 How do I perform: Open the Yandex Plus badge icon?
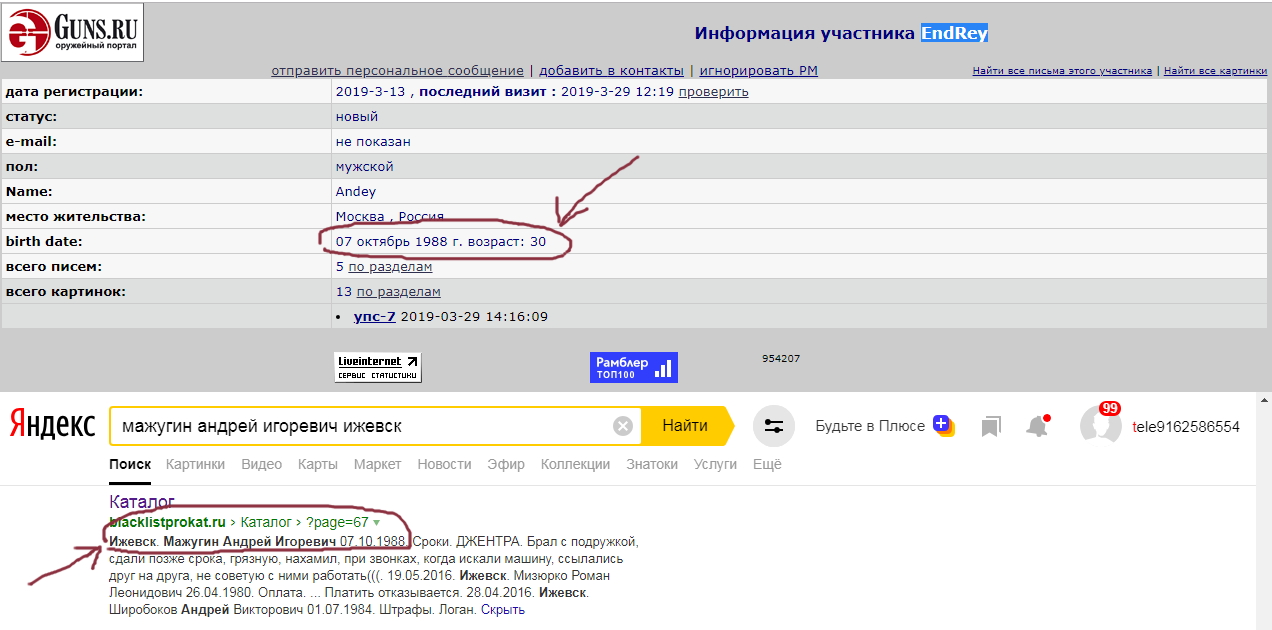943,425
